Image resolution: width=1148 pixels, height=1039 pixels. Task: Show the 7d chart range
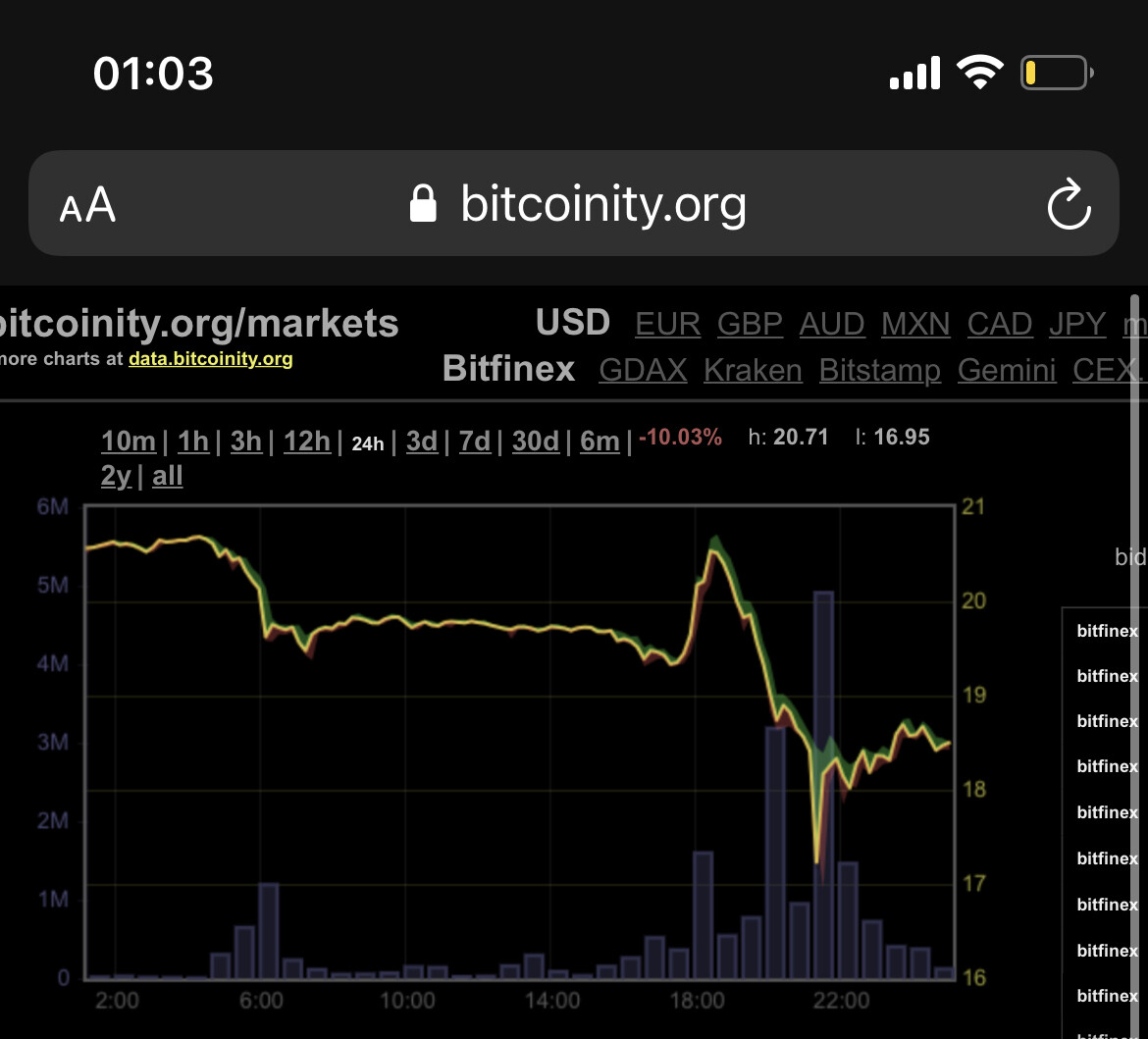pos(475,442)
